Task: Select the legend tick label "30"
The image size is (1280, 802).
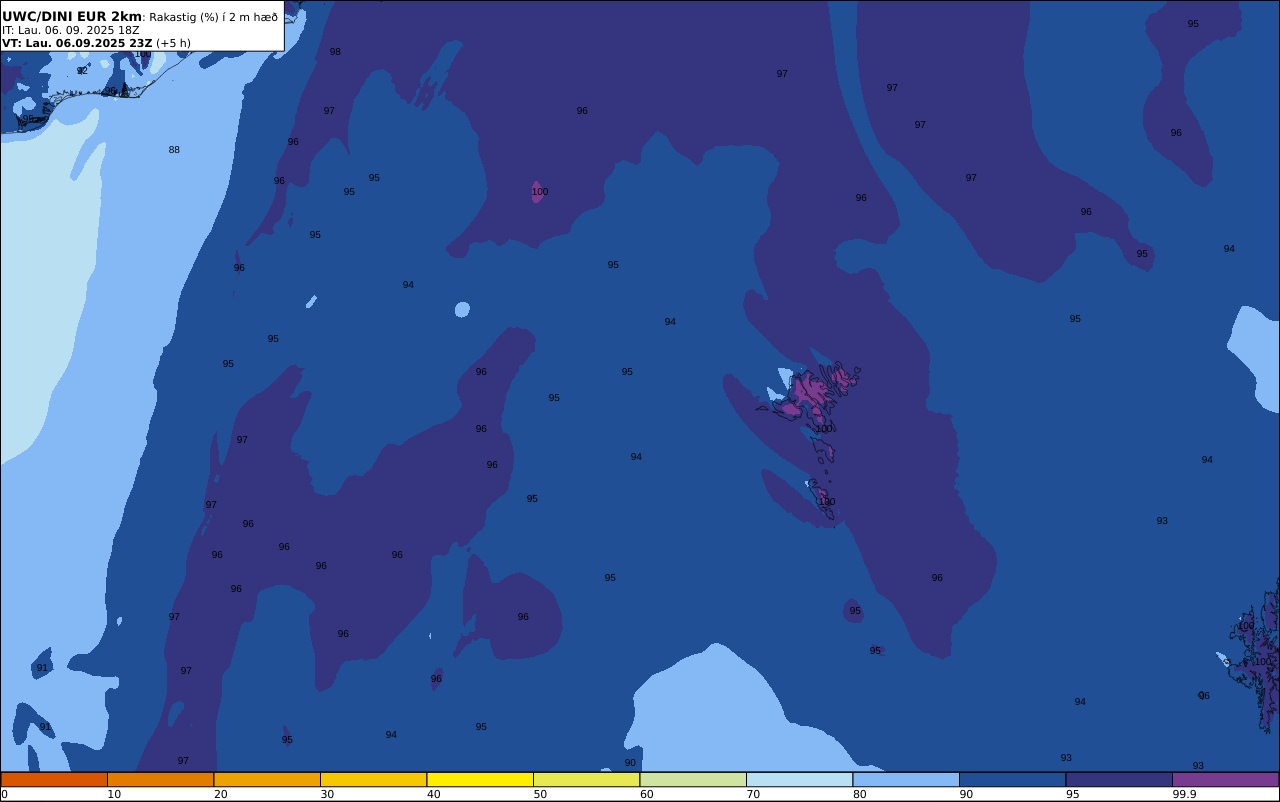Action: (x=327, y=794)
